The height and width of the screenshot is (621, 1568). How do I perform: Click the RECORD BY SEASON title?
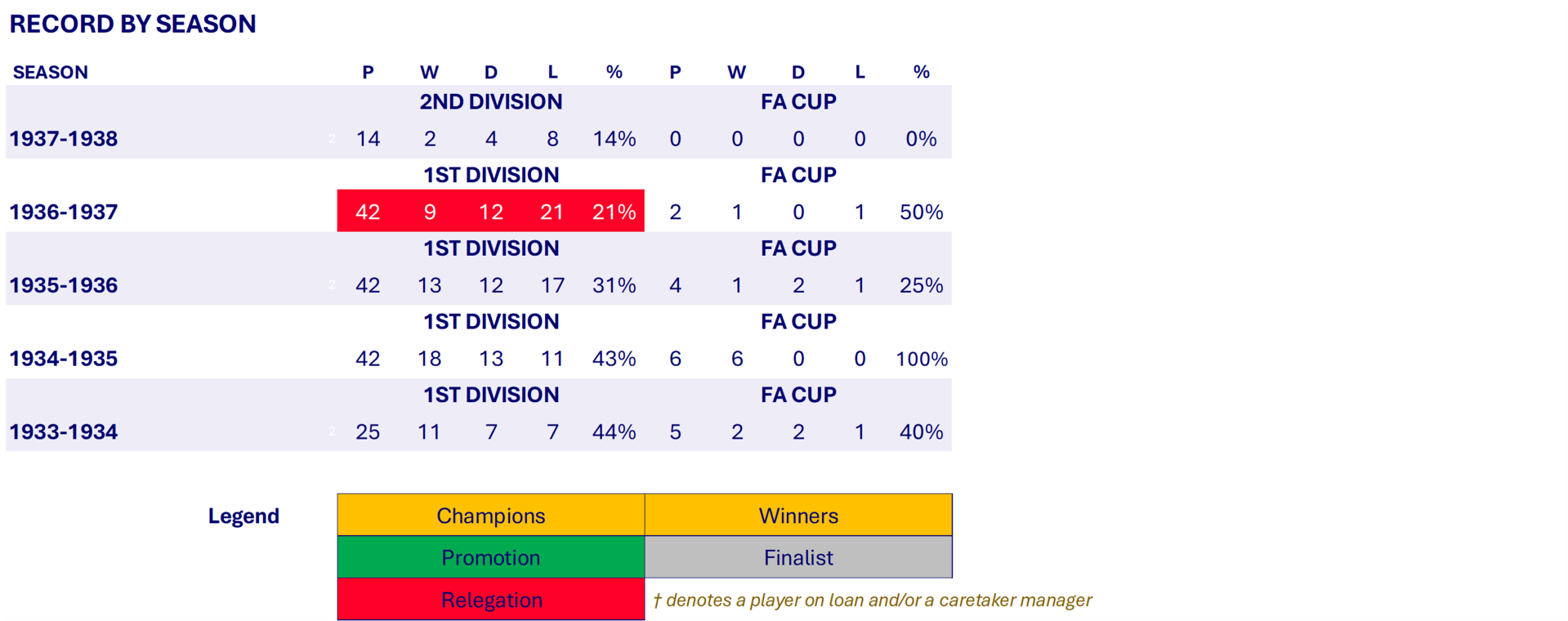pyautogui.click(x=132, y=25)
